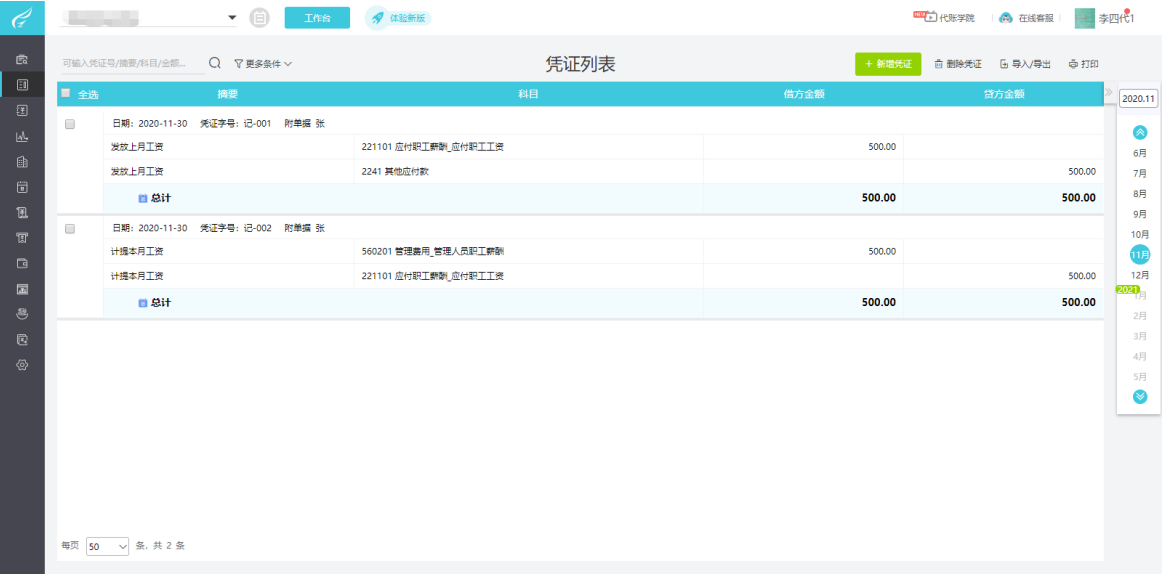Check the box for voucher 记-002
The height and width of the screenshot is (576, 1164).
[70, 229]
